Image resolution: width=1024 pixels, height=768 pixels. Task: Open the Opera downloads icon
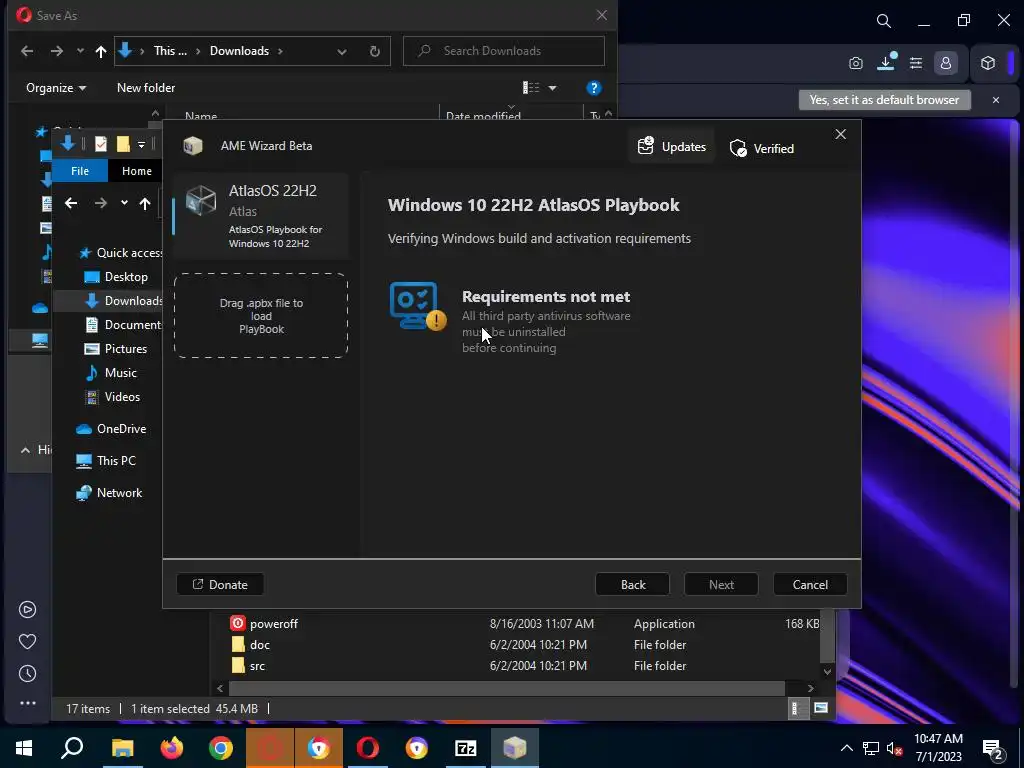click(x=886, y=62)
